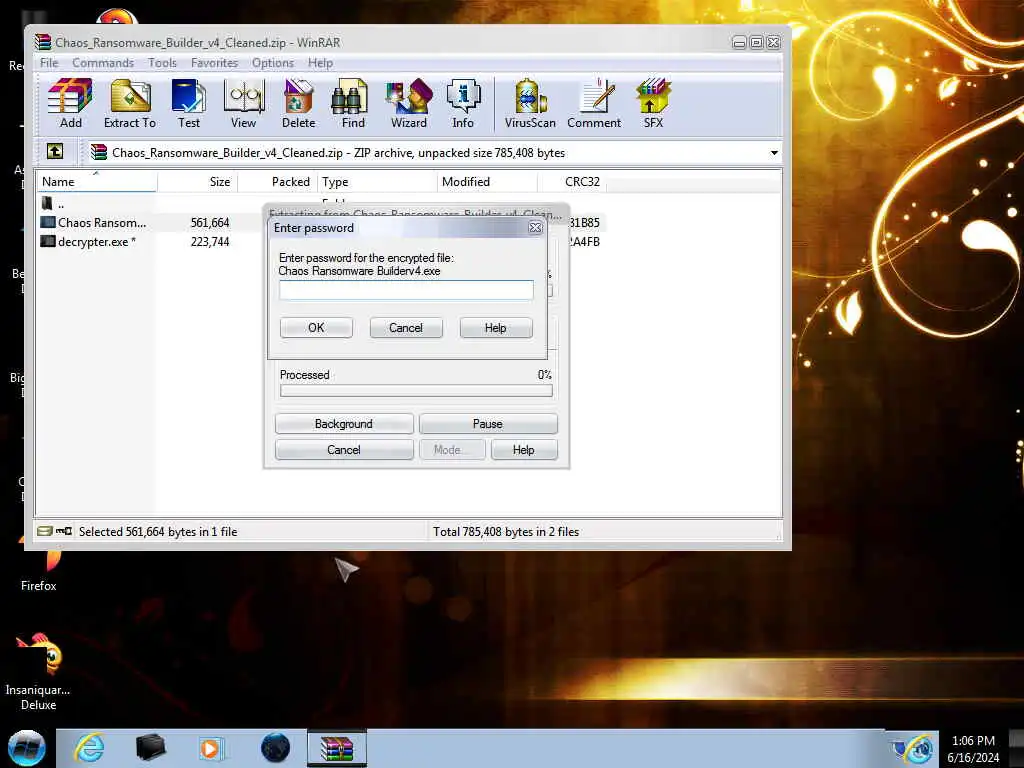This screenshot has height=768, width=1024.
Task: Go up one level arrow icon
Action: point(55,152)
